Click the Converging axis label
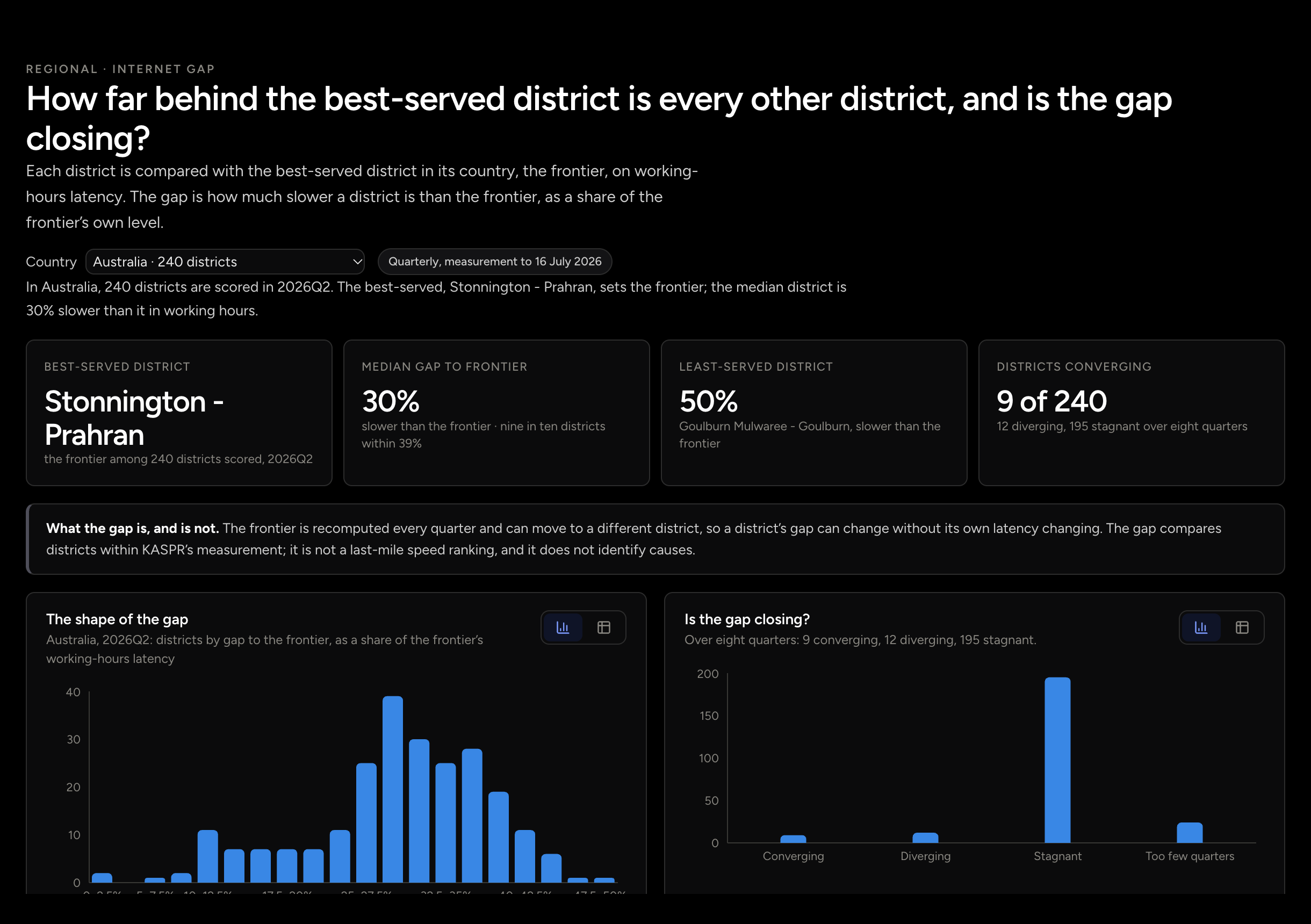Image resolution: width=1311 pixels, height=924 pixels. tap(793, 856)
